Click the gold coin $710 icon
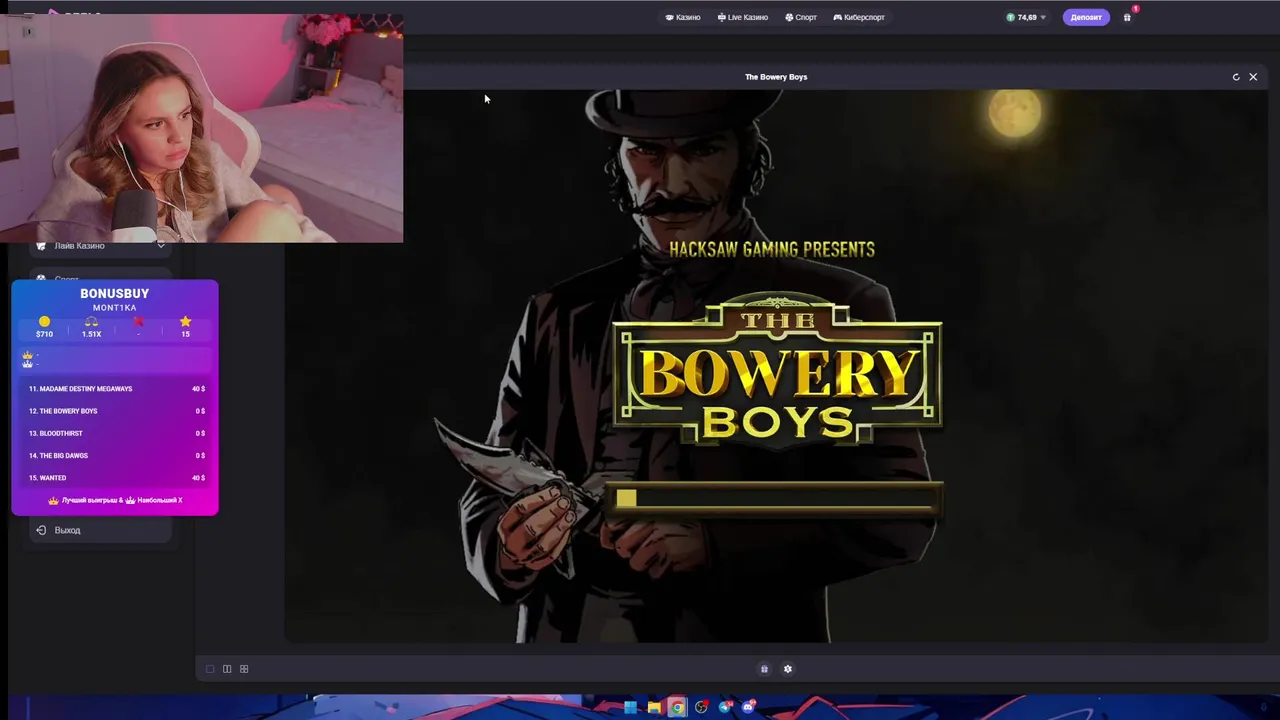1280x720 pixels. (x=44, y=322)
